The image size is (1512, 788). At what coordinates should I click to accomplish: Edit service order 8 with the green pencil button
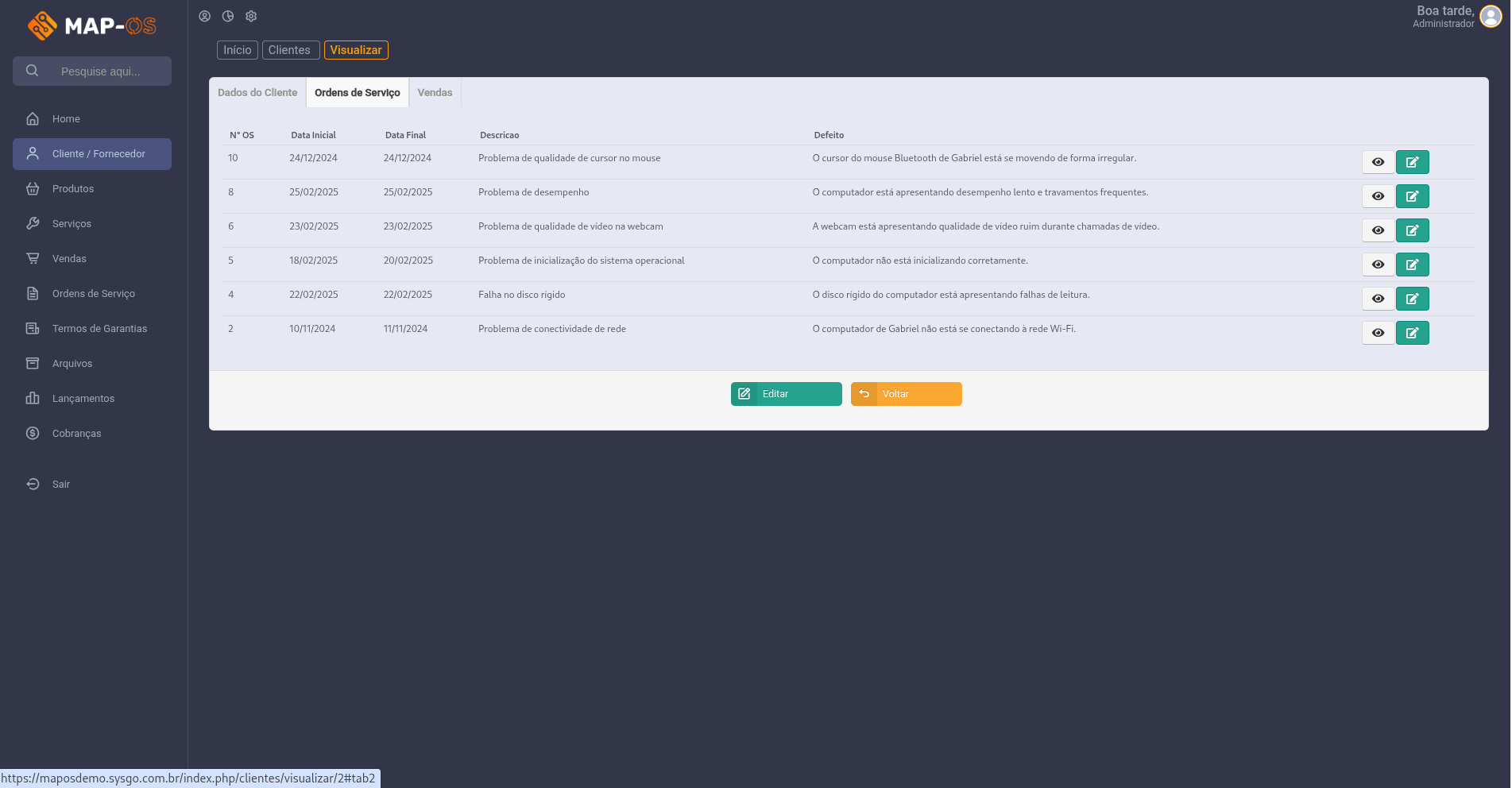coord(1412,196)
